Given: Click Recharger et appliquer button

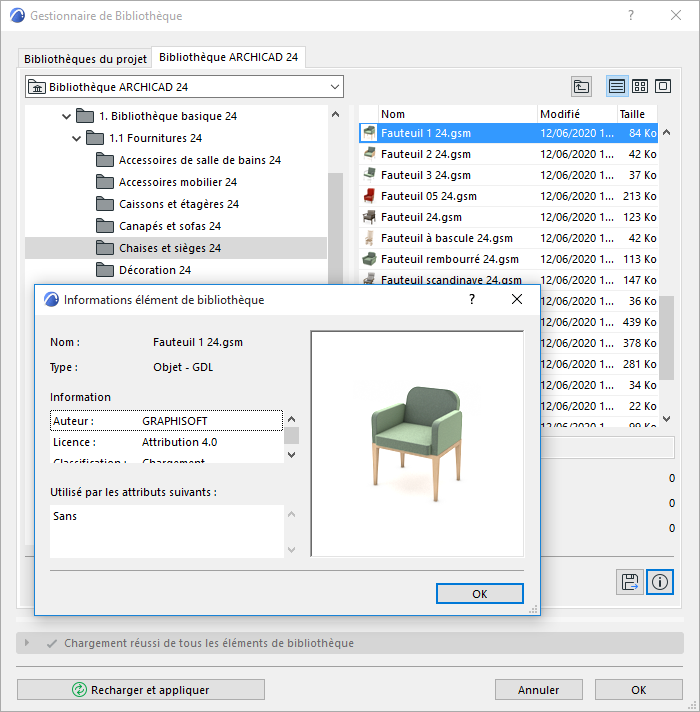Looking at the screenshot, I should coord(141,690).
